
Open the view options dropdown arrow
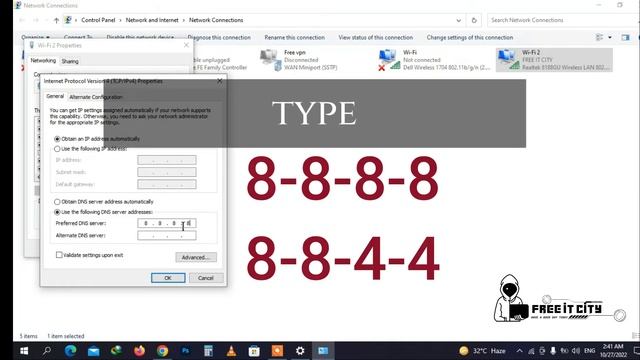(610, 37)
